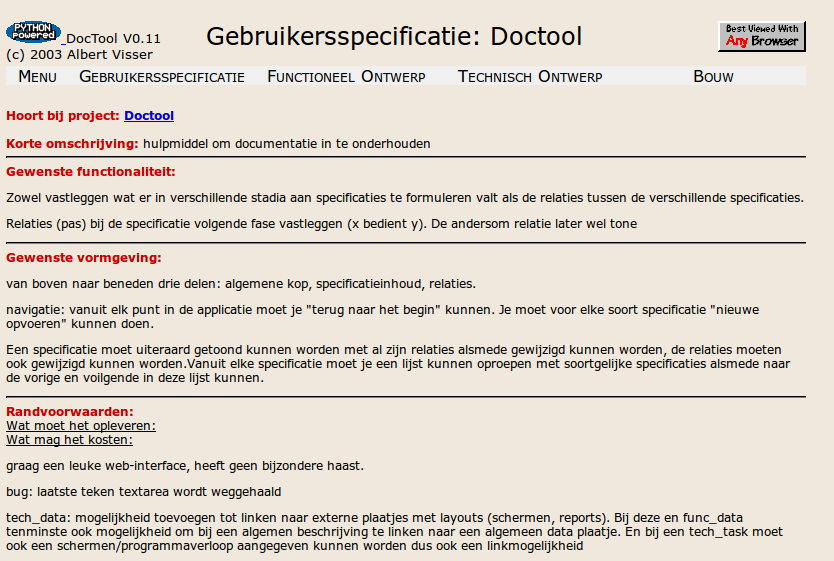Follow the Doctool project link

[x=149, y=116]
